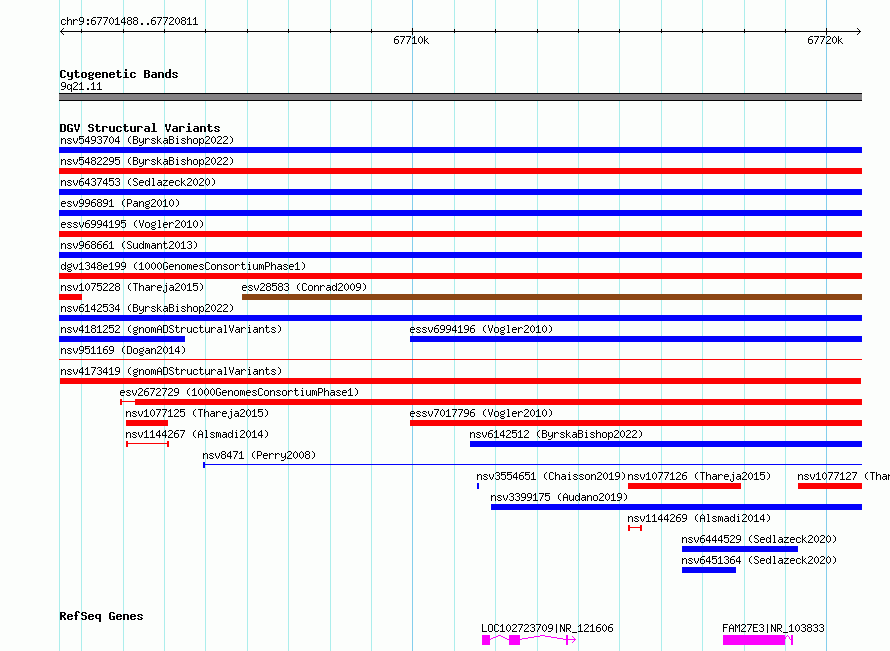This screenshot has height=651, width=890.
Task: Select the essv6994196 (Vogler2010) label
Action: [x=481, y=329]
